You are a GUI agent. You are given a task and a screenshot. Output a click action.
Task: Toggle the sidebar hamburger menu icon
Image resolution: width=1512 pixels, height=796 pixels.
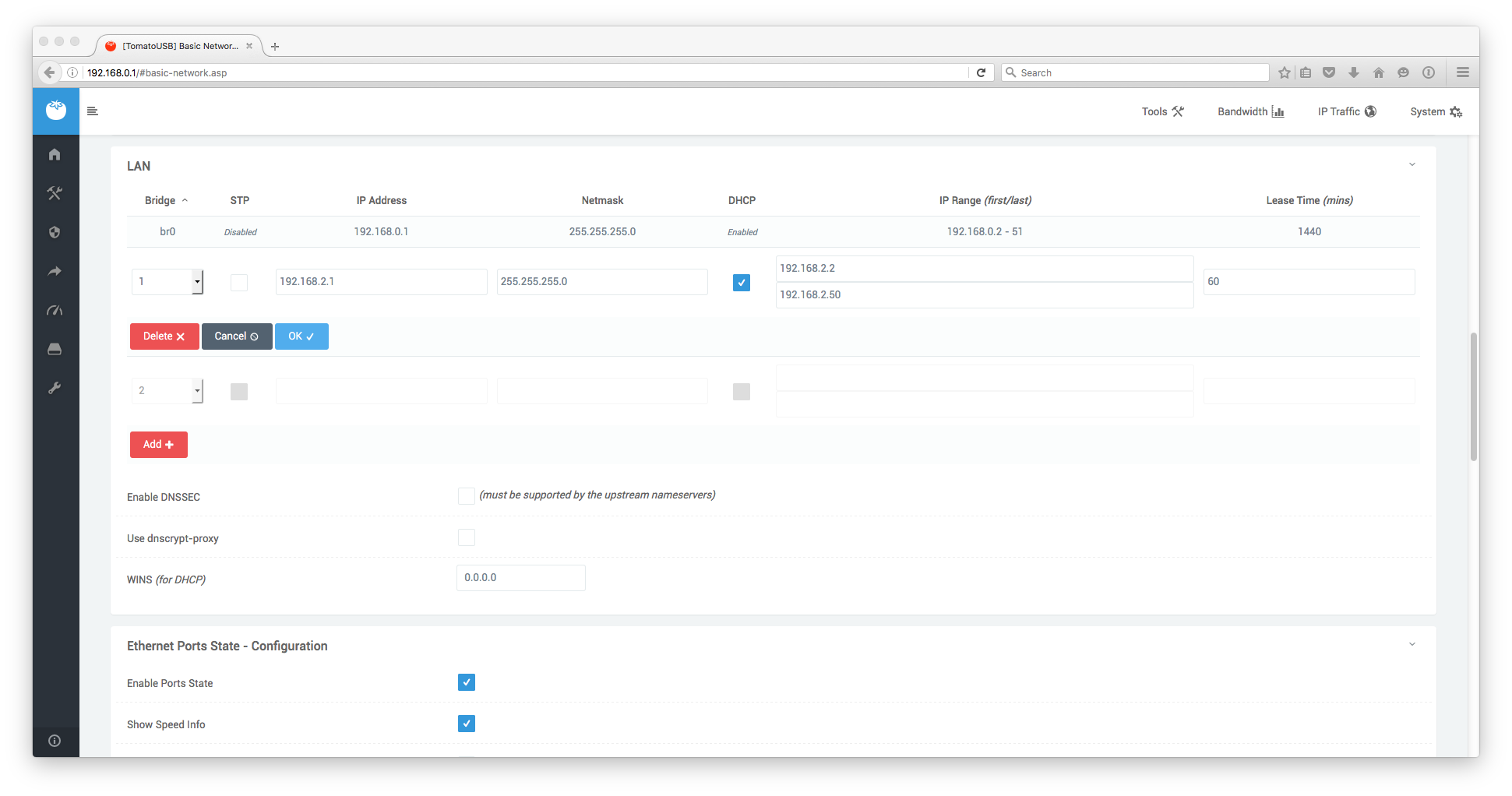pyautogui.click(x=92, y=111)
